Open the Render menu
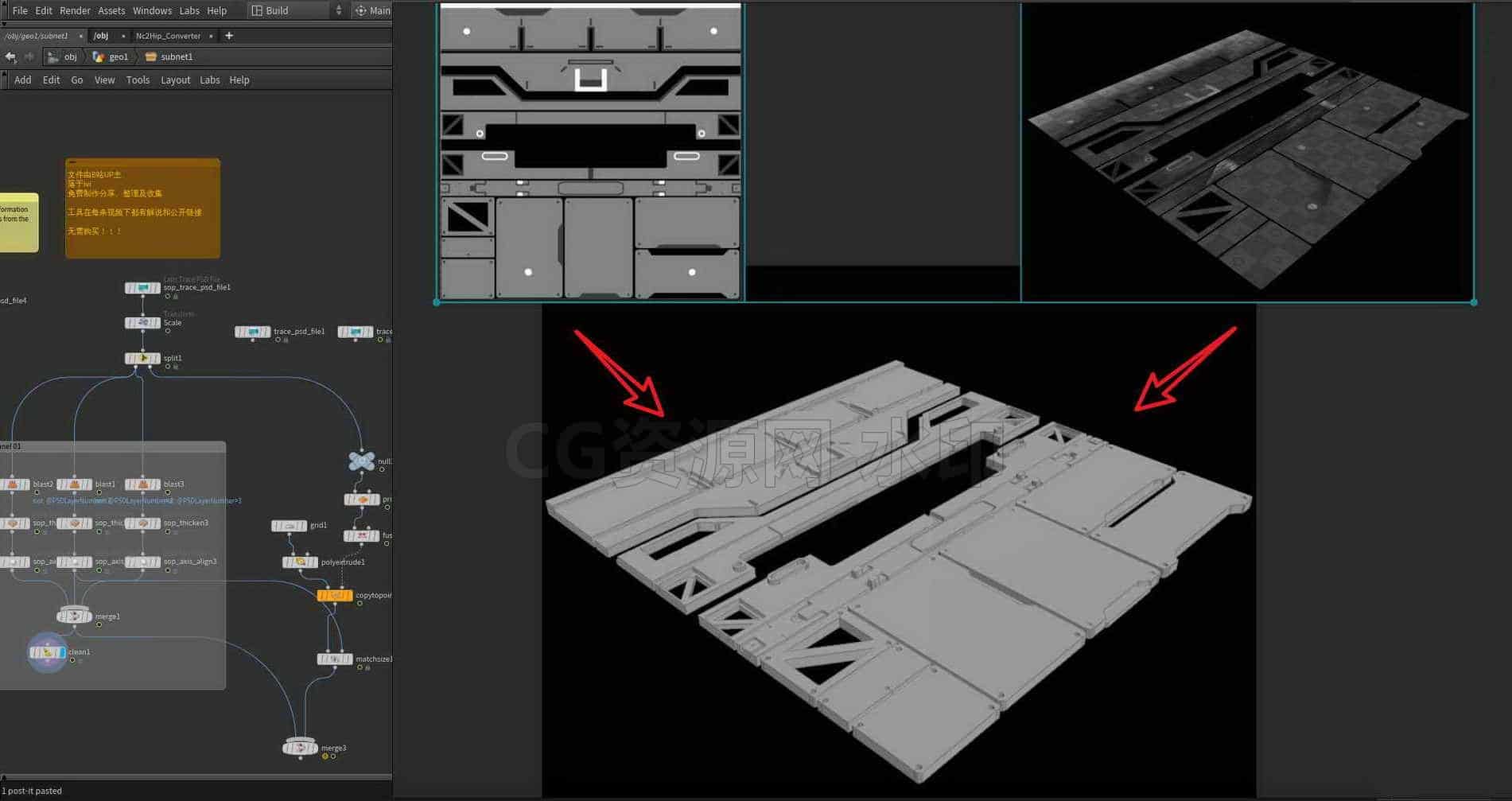The width and height of the screenshot is (1512, 801). 76,10
